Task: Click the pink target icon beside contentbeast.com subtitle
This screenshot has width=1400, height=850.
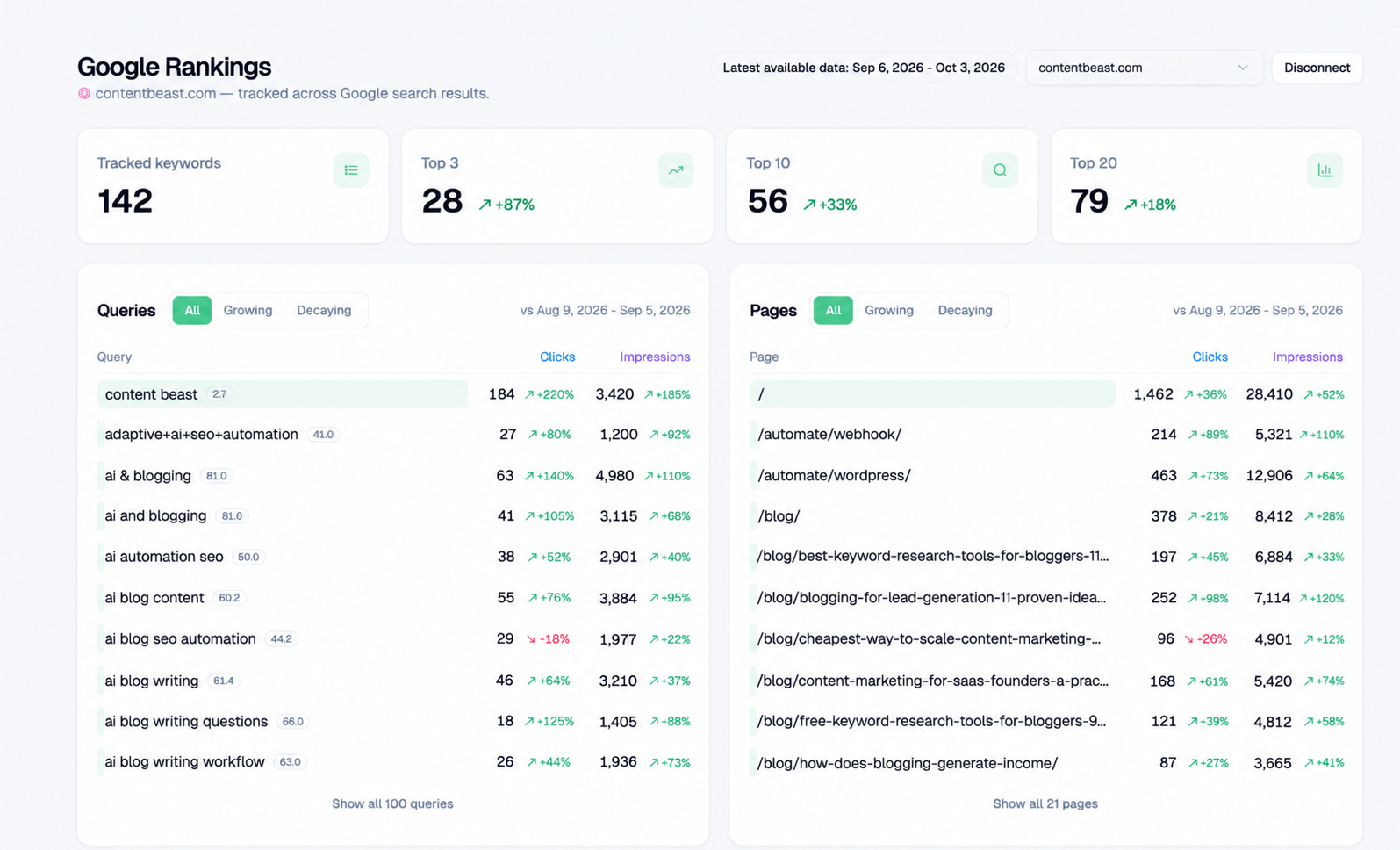Action: click(84, 93)
